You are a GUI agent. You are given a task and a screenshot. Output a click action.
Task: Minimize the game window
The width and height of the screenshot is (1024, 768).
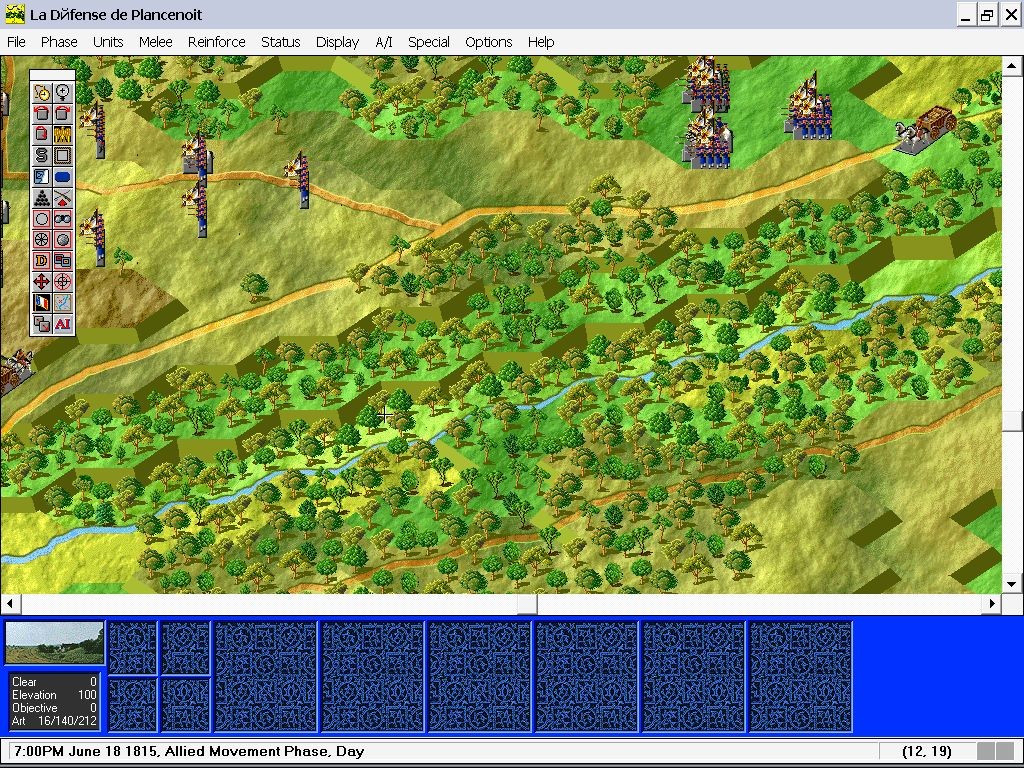(x=966, y=14)
